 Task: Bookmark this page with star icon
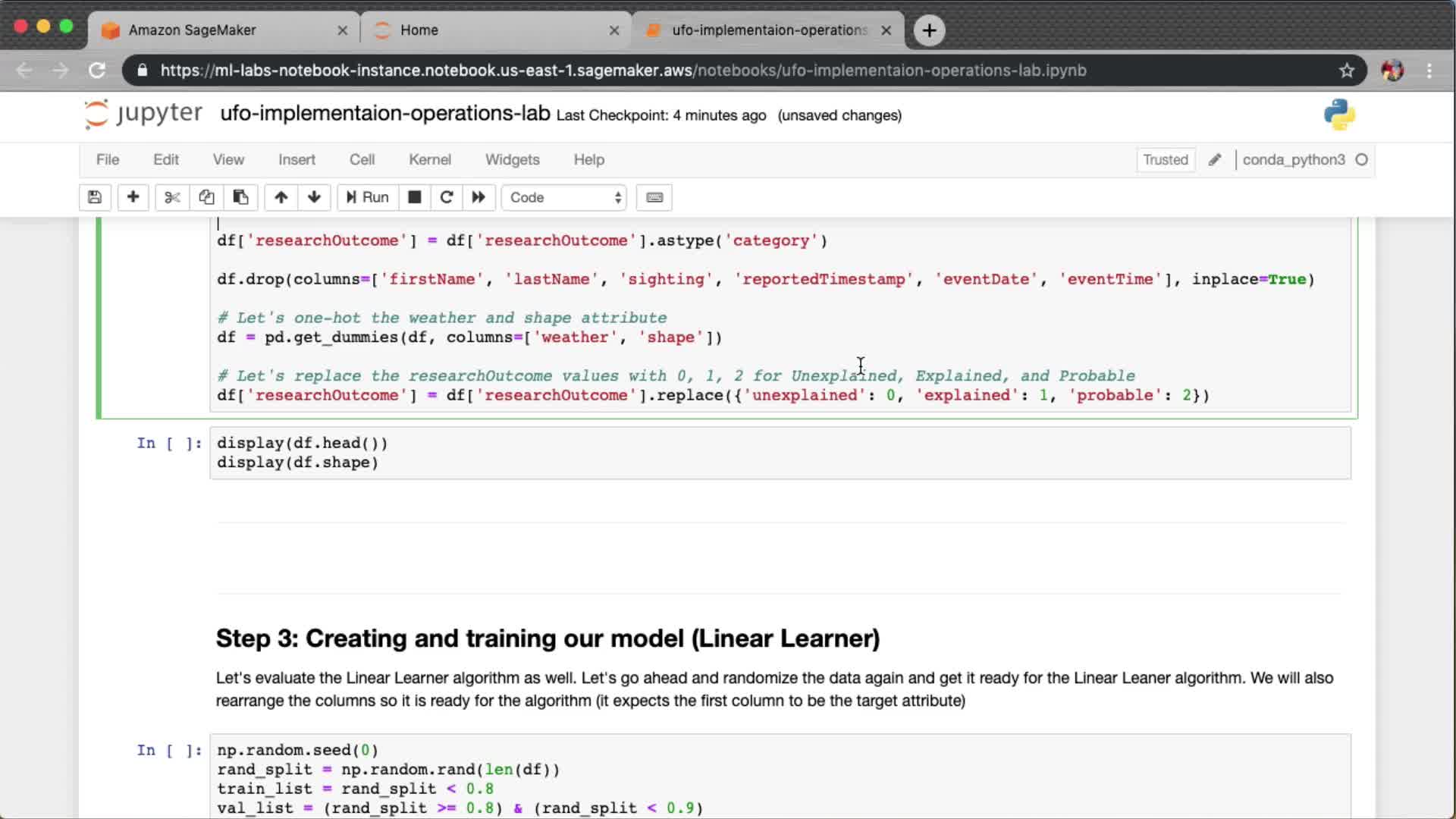1347,71
